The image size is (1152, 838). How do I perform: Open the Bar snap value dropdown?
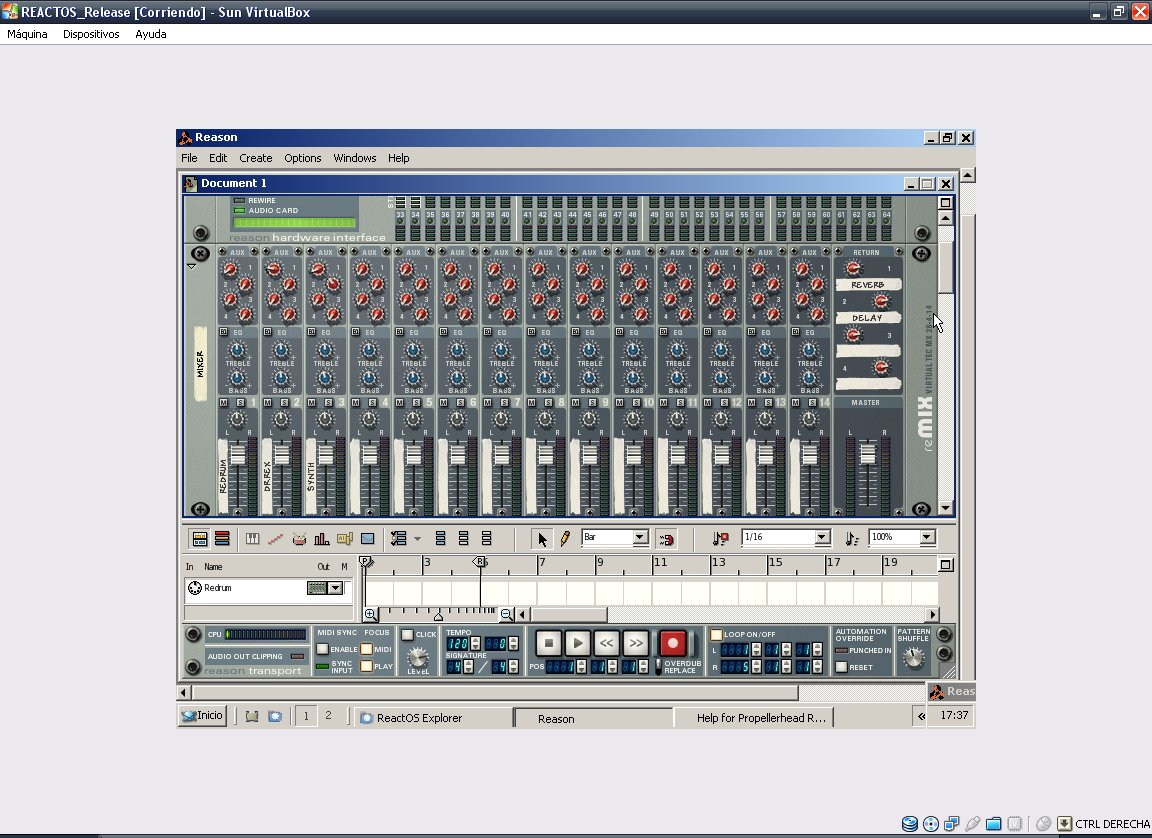click(640, 538)
